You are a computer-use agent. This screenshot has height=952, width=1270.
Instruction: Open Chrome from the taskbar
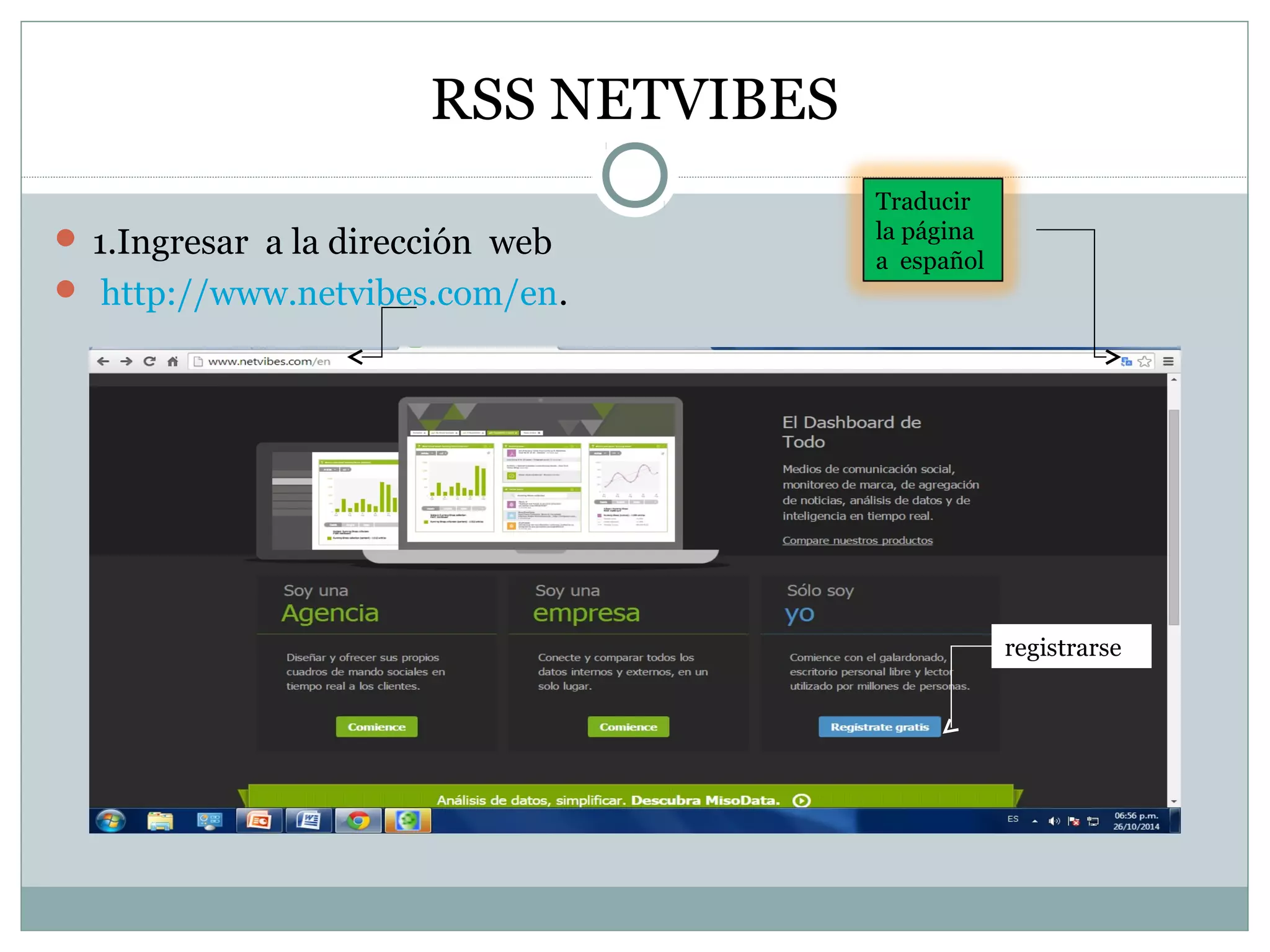pyautogui.click(x=358, y=821)
